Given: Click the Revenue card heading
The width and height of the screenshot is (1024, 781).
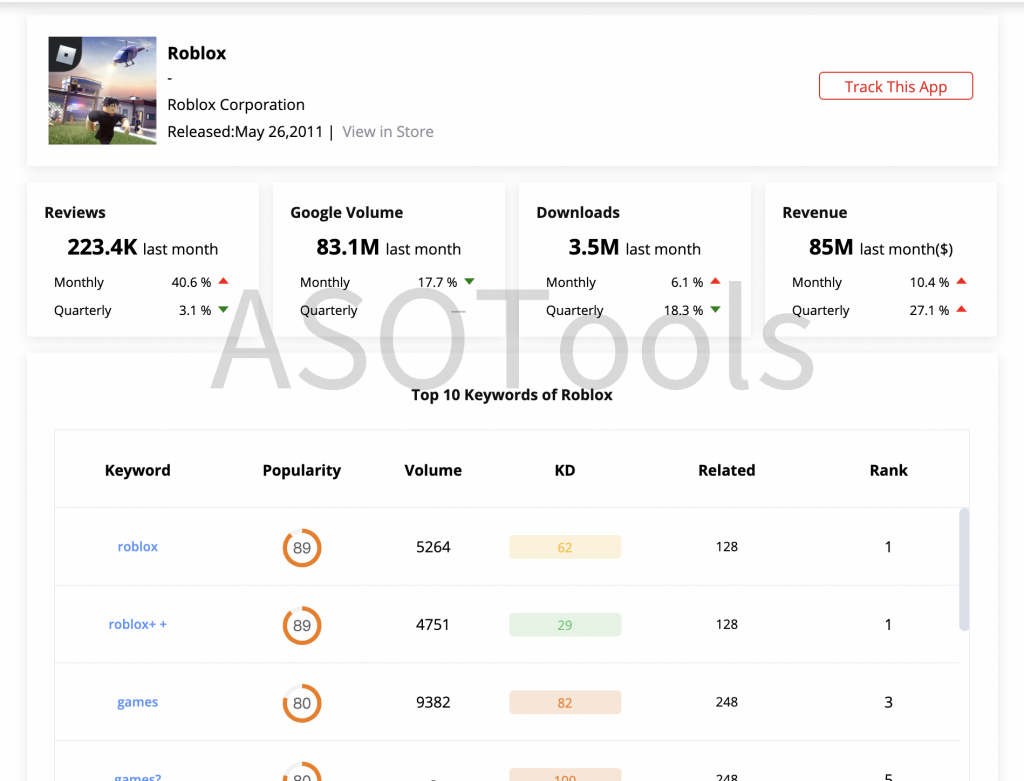Looking at the screenshot, I should tap(815, 212).
